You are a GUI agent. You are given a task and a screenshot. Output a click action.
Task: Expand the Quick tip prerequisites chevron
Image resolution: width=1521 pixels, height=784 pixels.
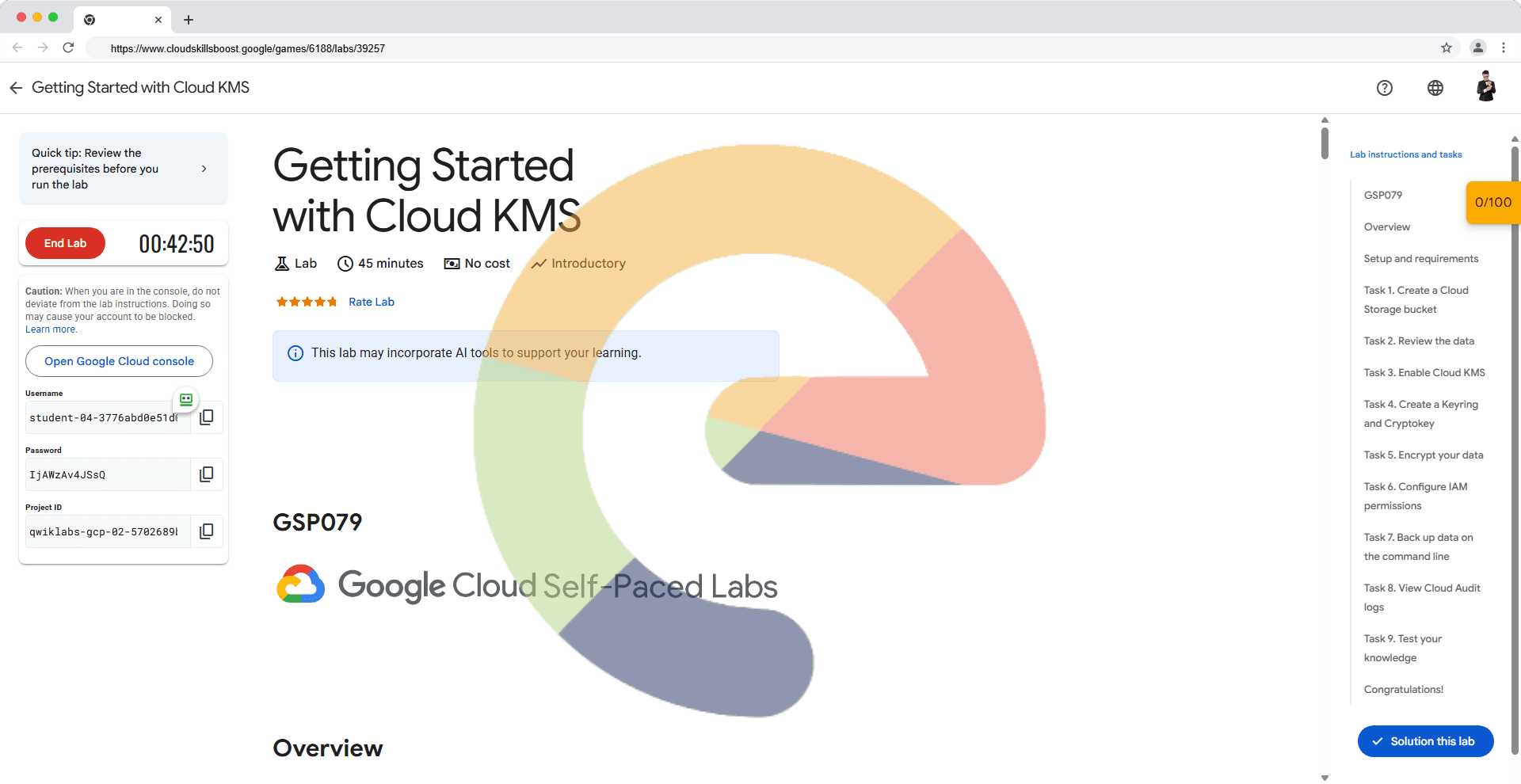point(204,169)
